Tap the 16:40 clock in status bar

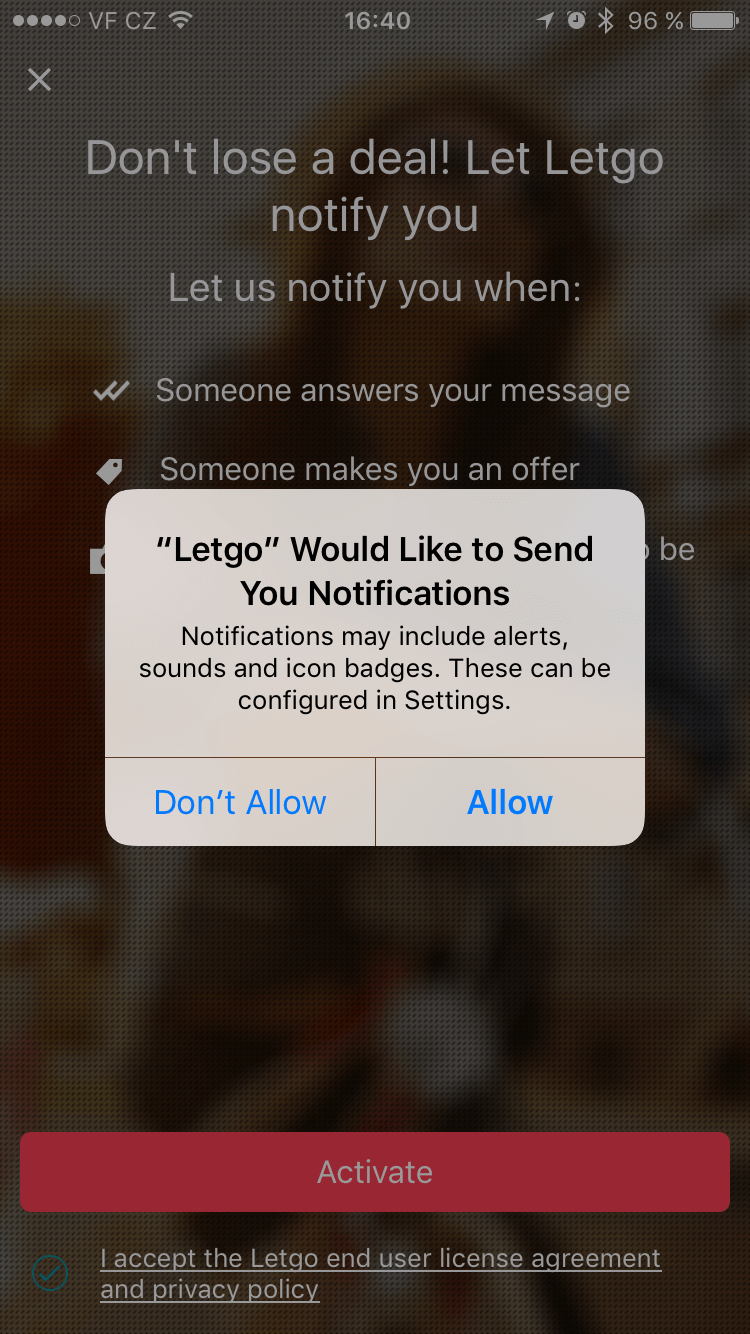click(x=377, y=21)
